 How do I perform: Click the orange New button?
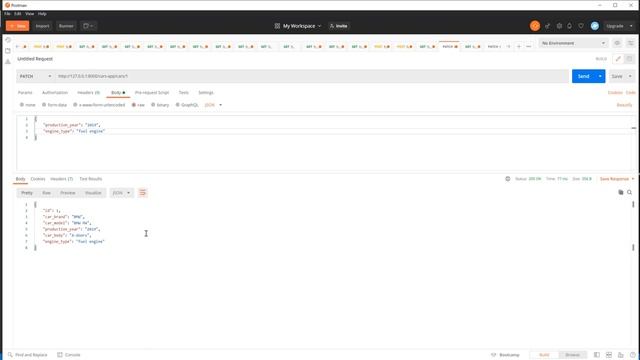(18, 26)
